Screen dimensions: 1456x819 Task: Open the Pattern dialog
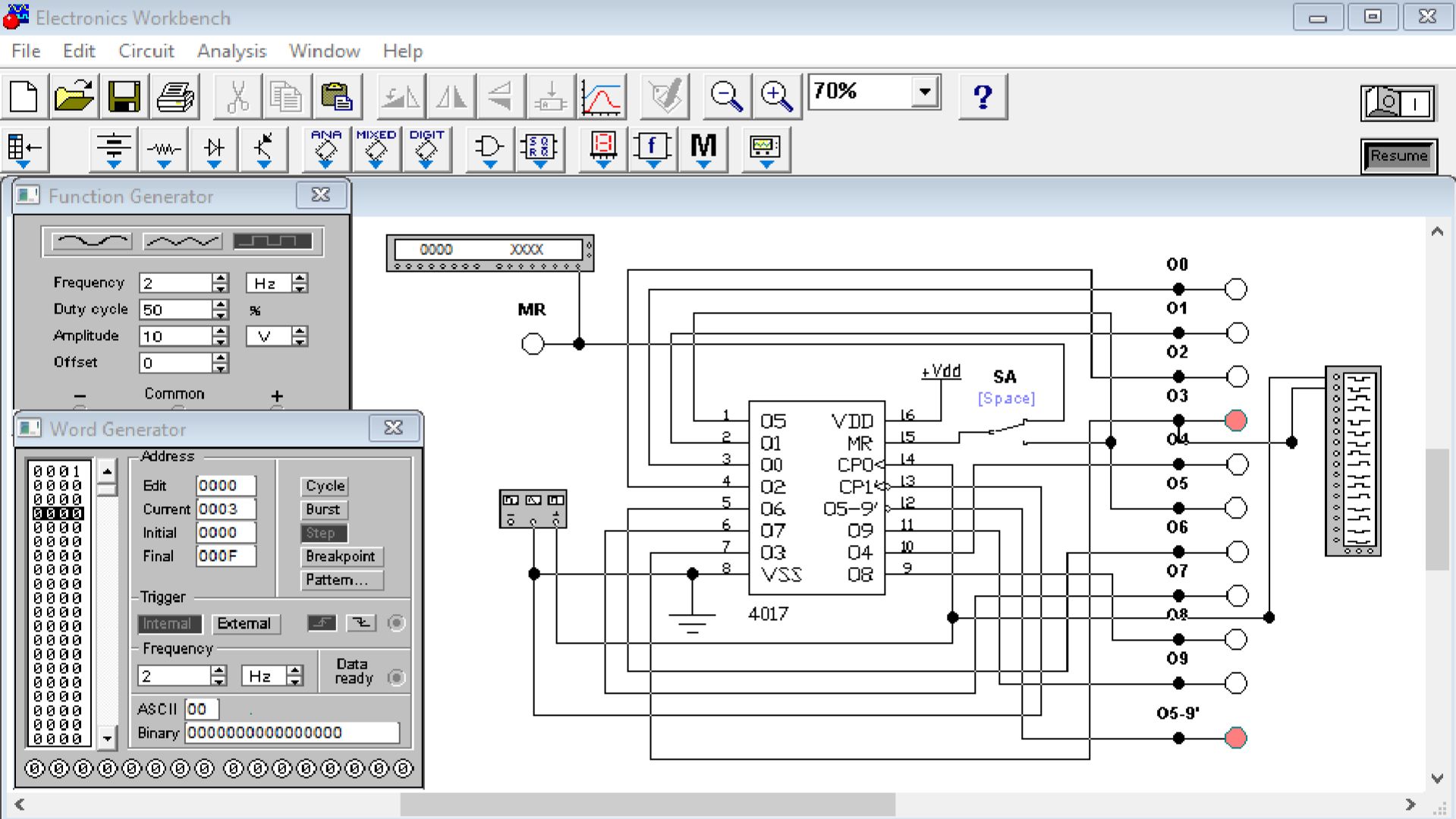[341, 580]
